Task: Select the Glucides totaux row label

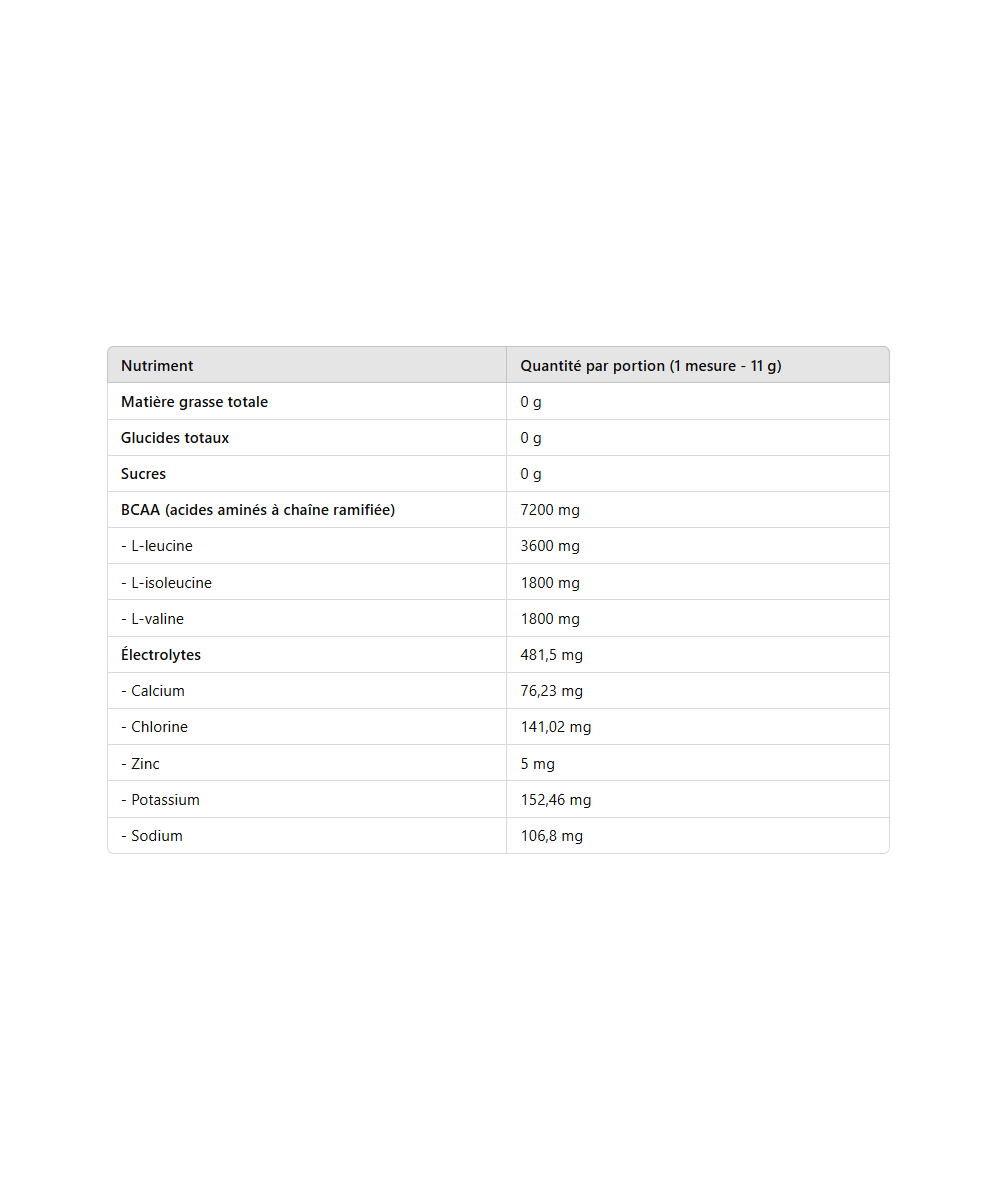Action: click(x=175, y=438)
